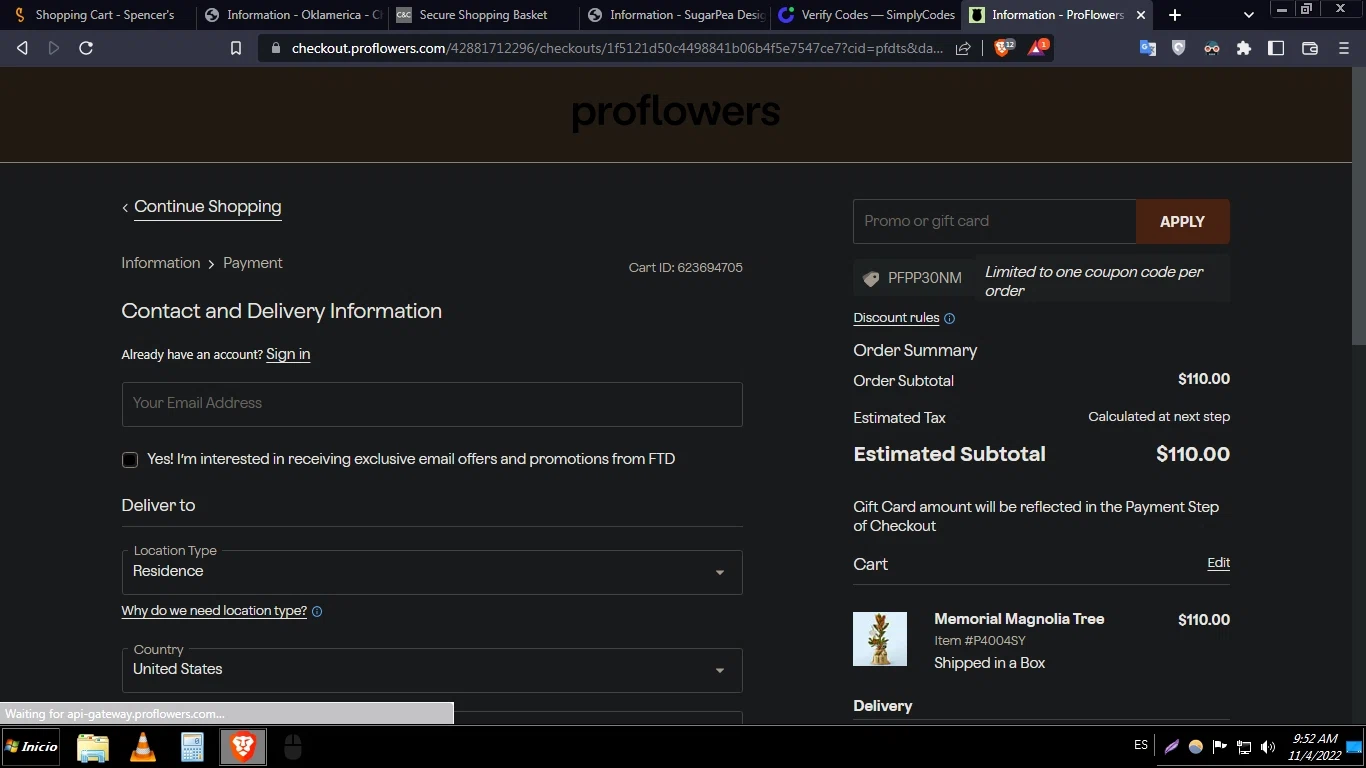
Task: Click the Memorial Magnolia Tree thumbnail
Action: [x=880, y=639]
